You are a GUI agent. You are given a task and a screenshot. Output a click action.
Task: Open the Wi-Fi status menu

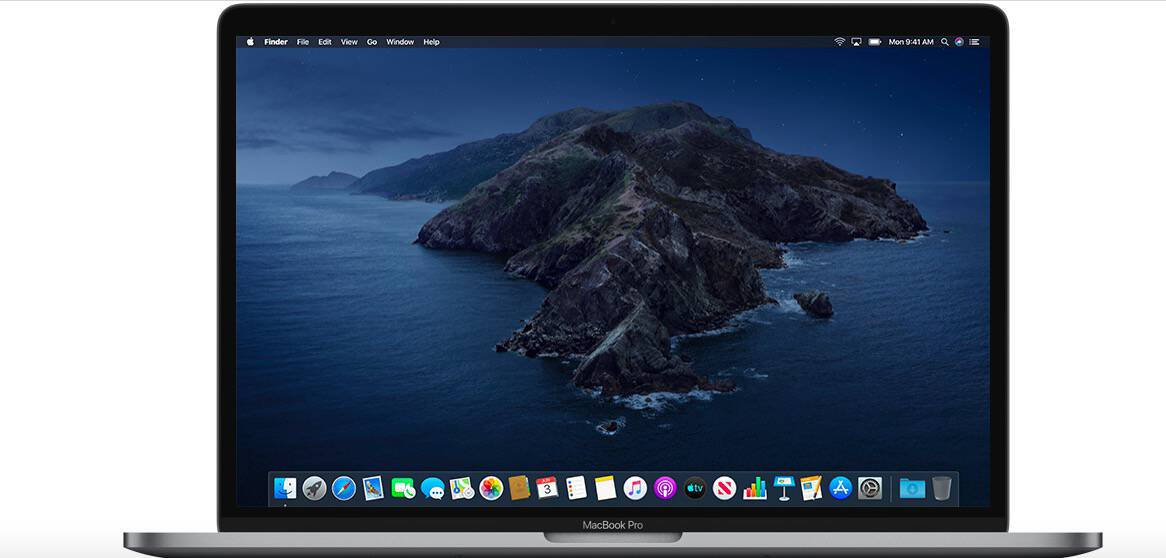pyautogui.click(x=840, y=42)
